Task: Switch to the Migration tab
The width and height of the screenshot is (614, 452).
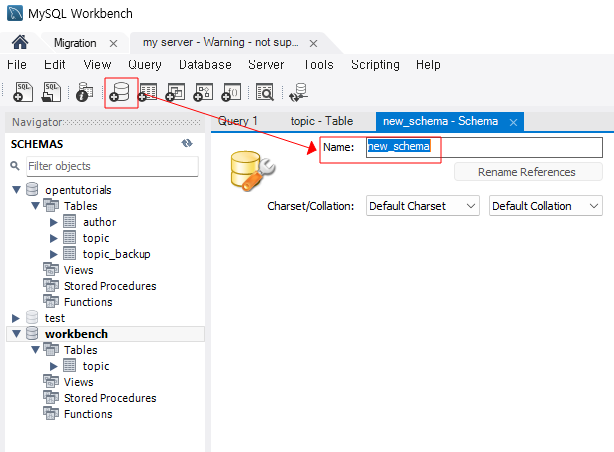Action: 75,43
